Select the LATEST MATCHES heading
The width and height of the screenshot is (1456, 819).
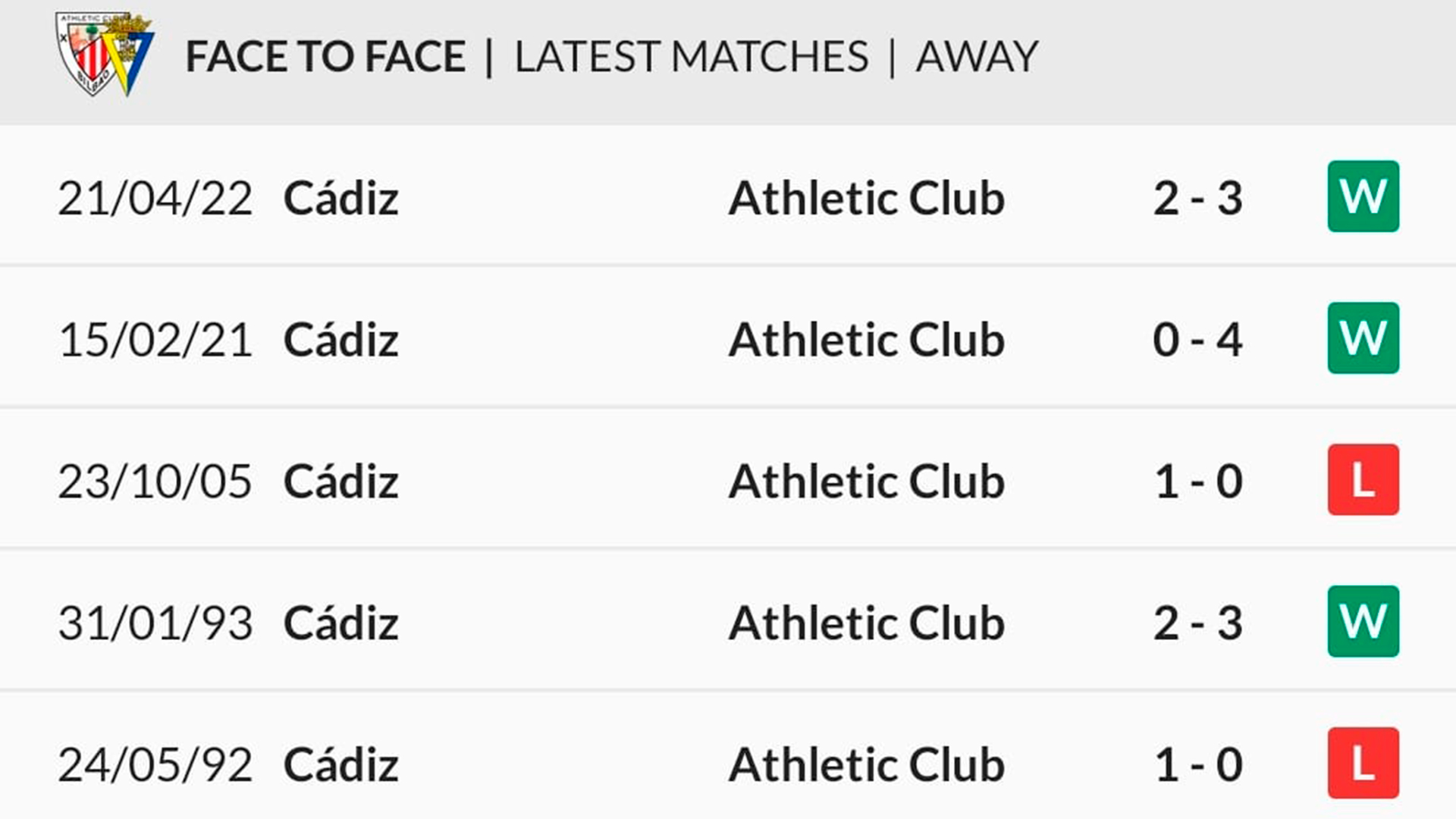tap(691, 57)
